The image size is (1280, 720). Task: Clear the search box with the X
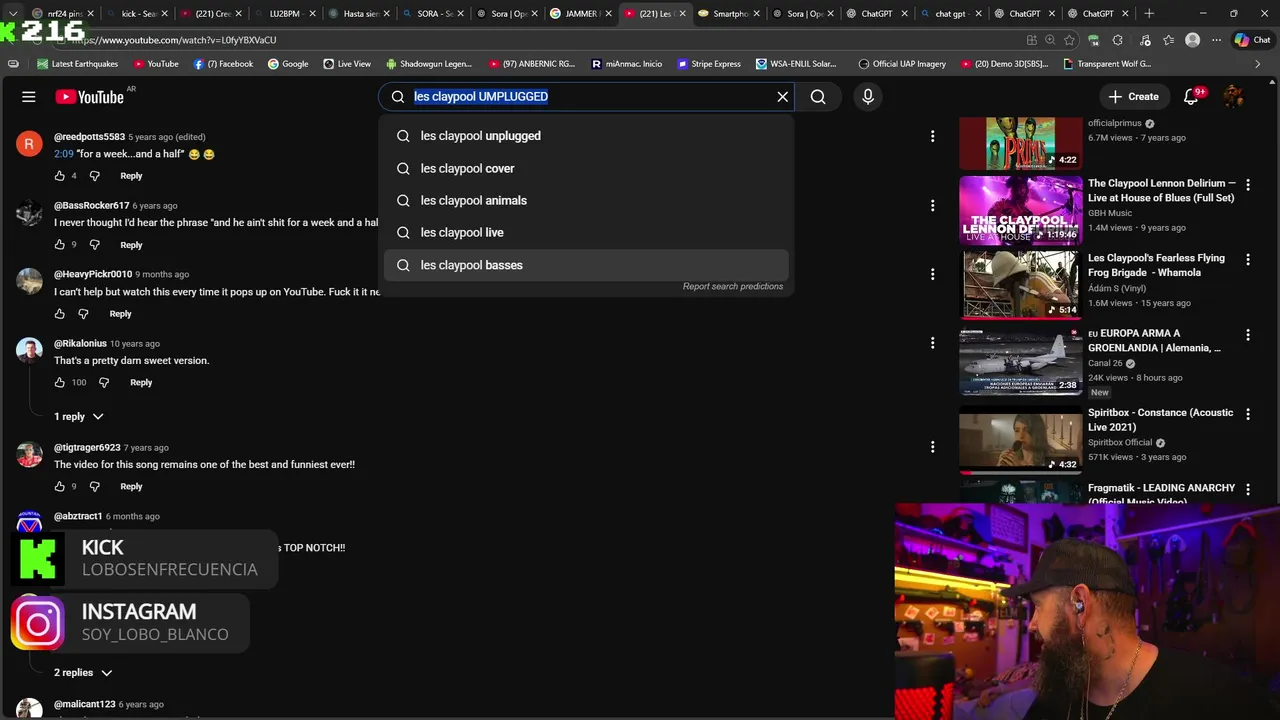pyautogui.click(x=783, y=97)
